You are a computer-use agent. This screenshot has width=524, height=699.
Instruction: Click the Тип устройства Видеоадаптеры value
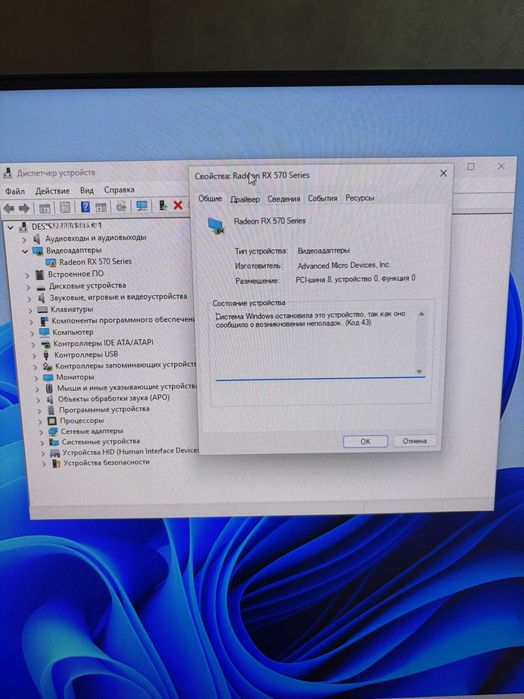point(323,251)
